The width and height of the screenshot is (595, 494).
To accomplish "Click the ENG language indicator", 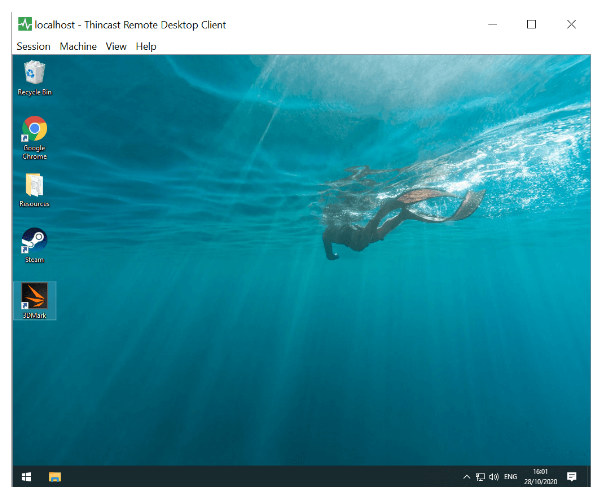I will (510, 477).
